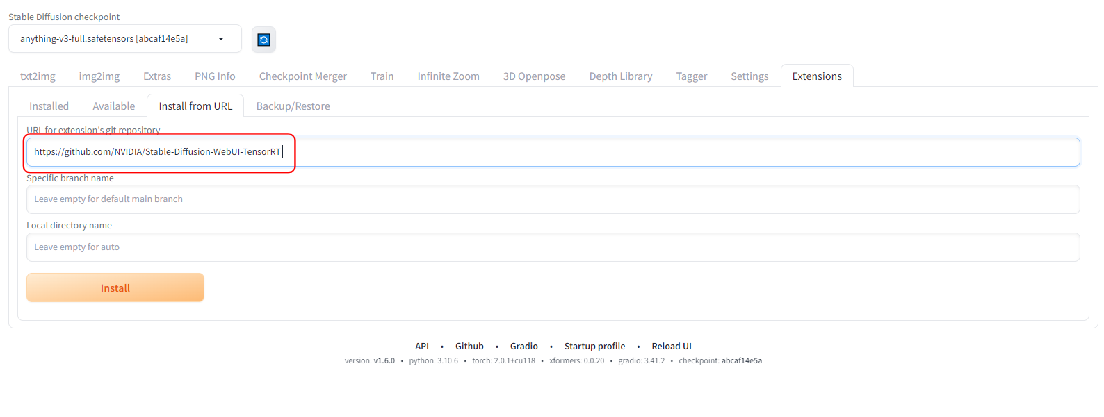The image size is (1104, 417).
Task: Switch to the Infinite Zoom tab
Action: tap(449, 76)
